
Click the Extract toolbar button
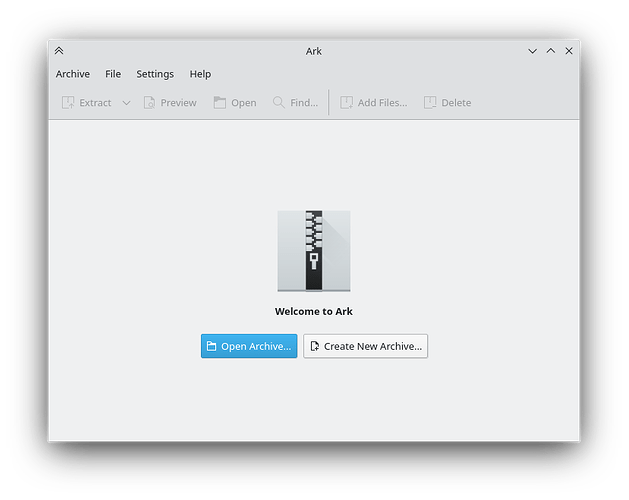pyautogui.click(x=87, y=103)
